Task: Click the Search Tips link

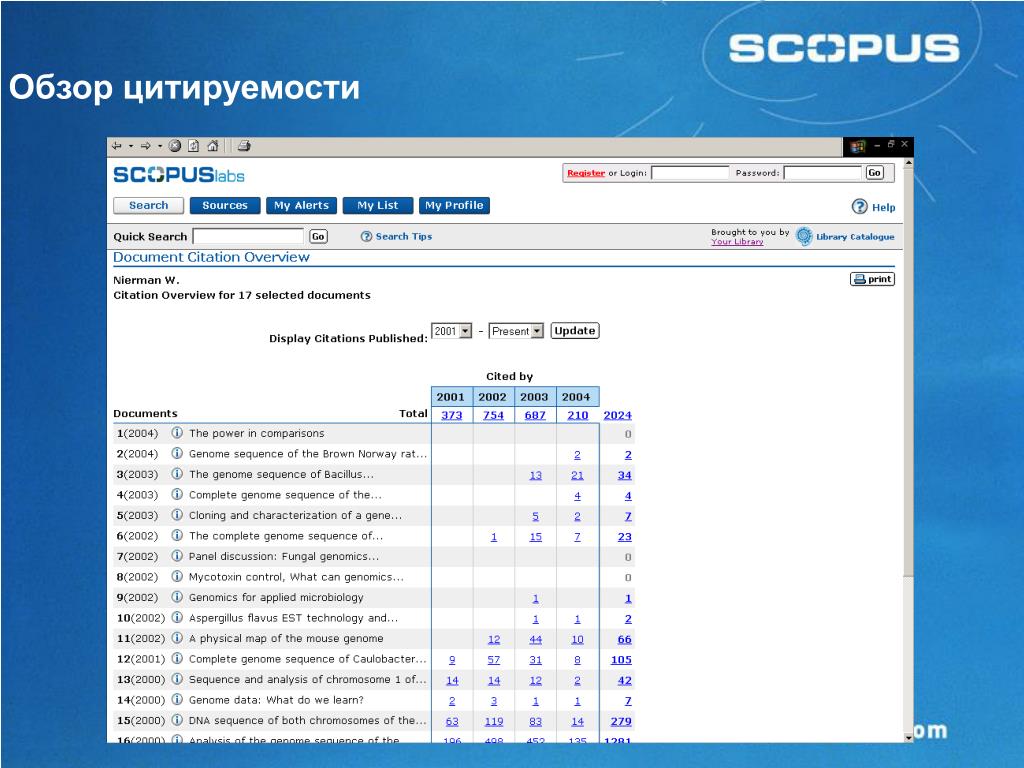Action: pos(404,236)
